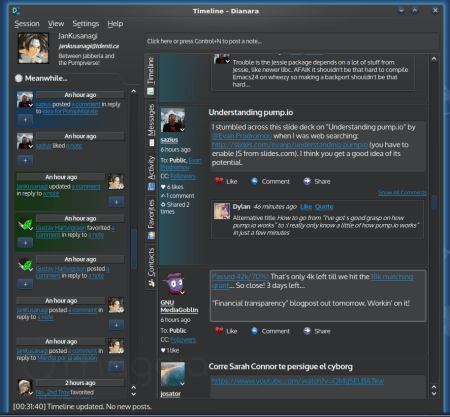Click the Meanwhile feed scrollbar handle
Screen dimensions: 450x417
pos(134,249)
